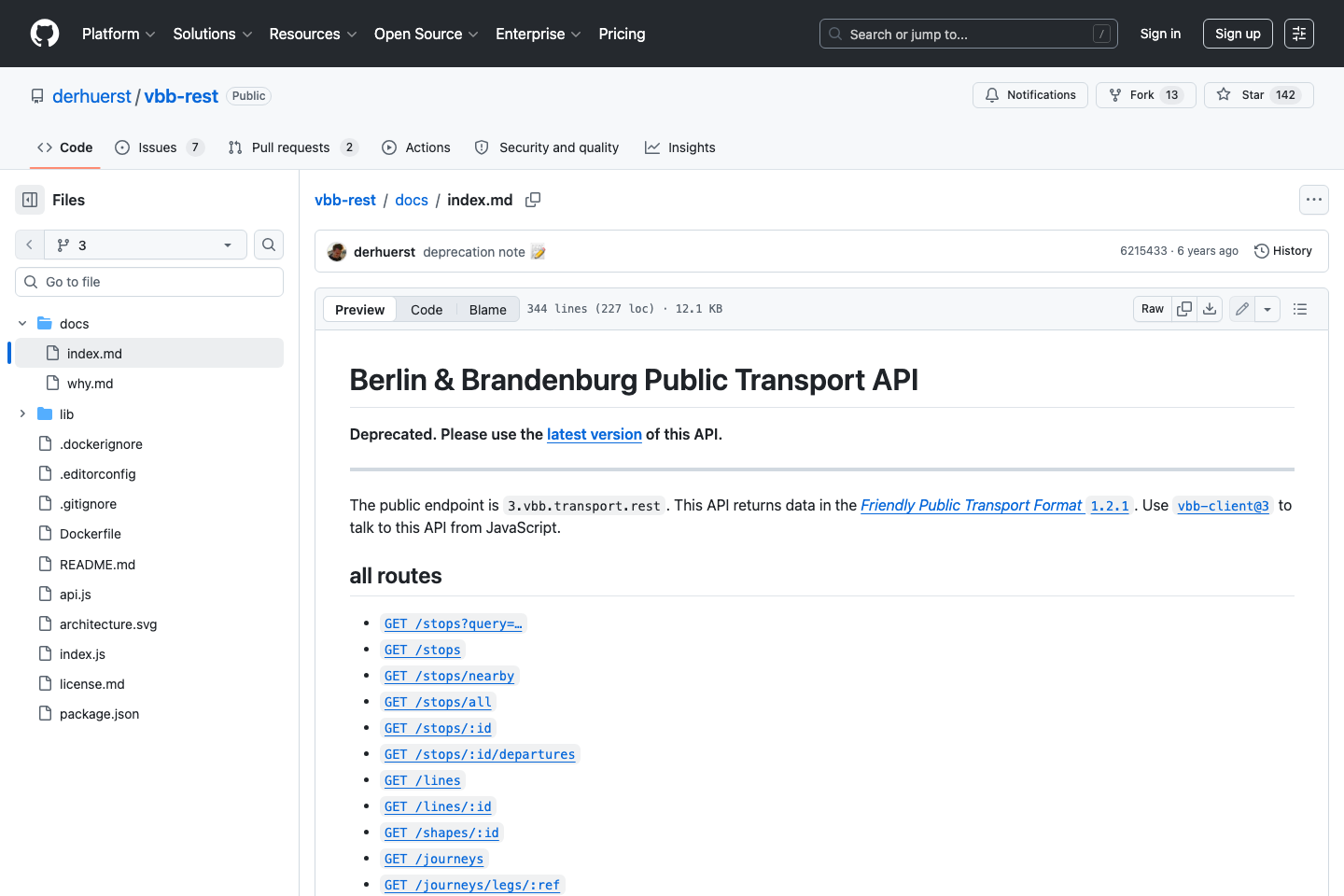Copy file path with the copy icon

(x=533, y=200)
